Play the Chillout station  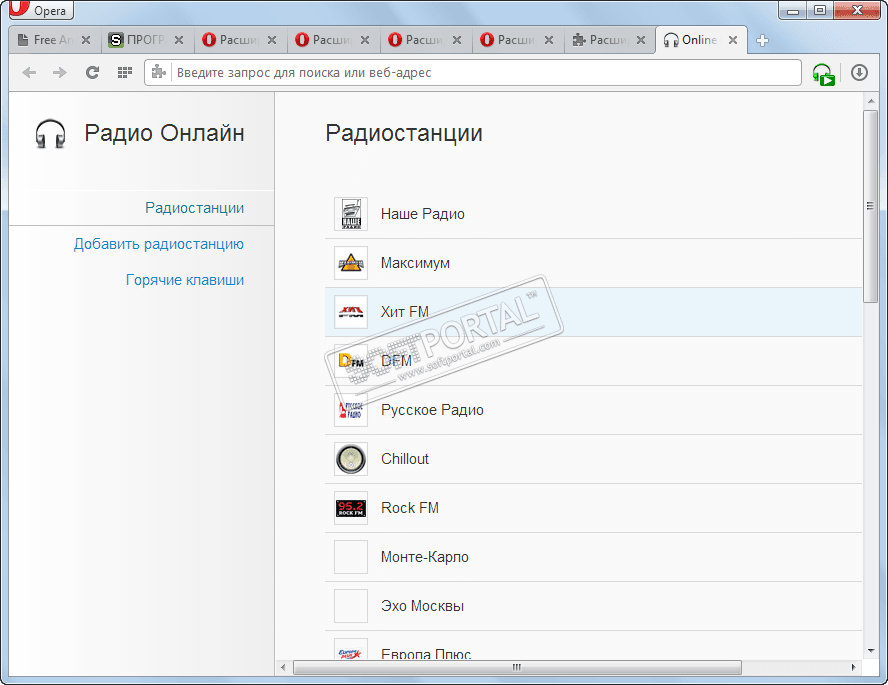click(x=594, y=459)
